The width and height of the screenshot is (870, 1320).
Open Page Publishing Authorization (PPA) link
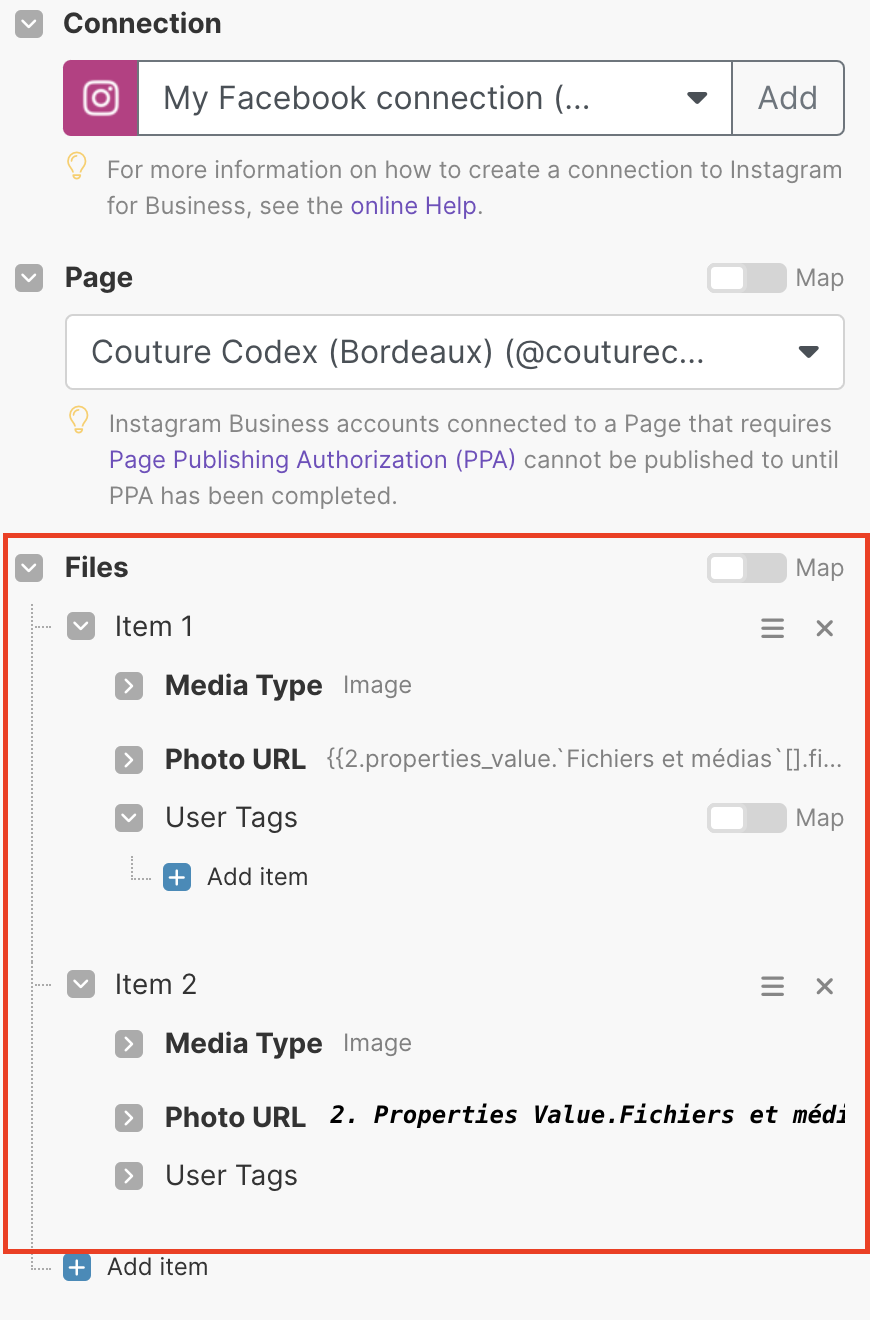pos(312,460)
